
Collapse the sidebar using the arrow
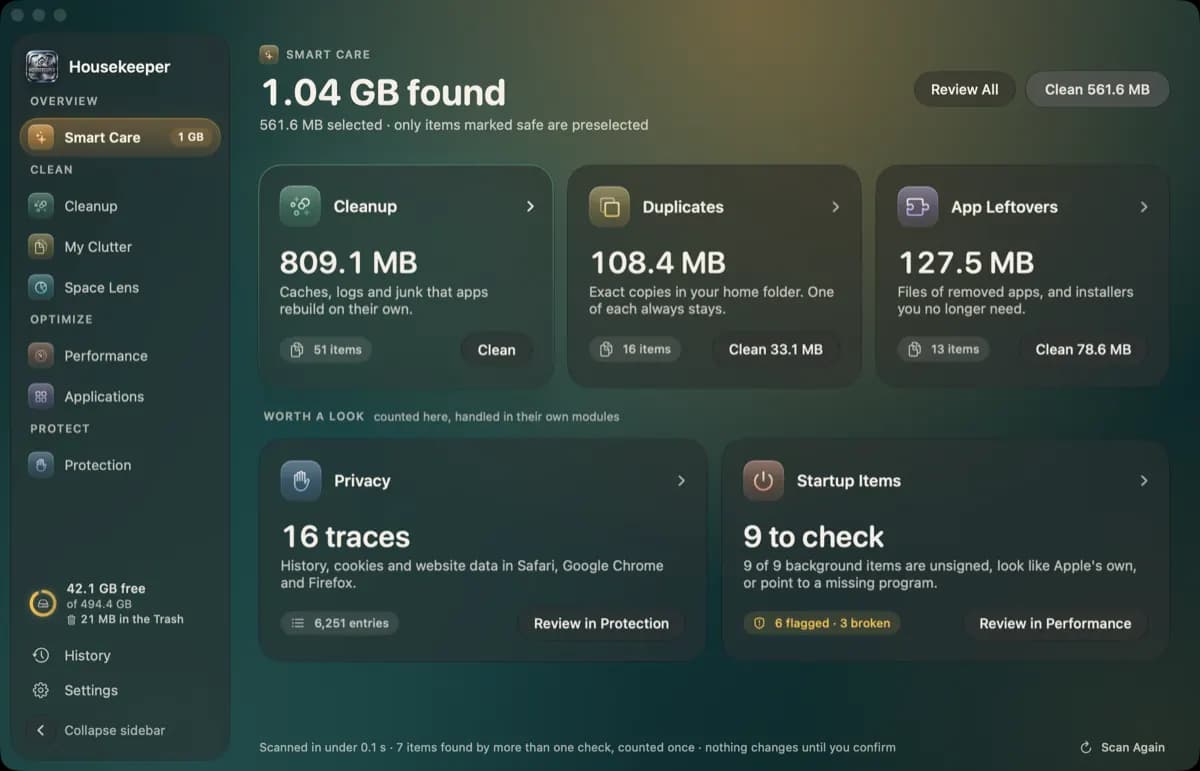(x=41, y=730)
